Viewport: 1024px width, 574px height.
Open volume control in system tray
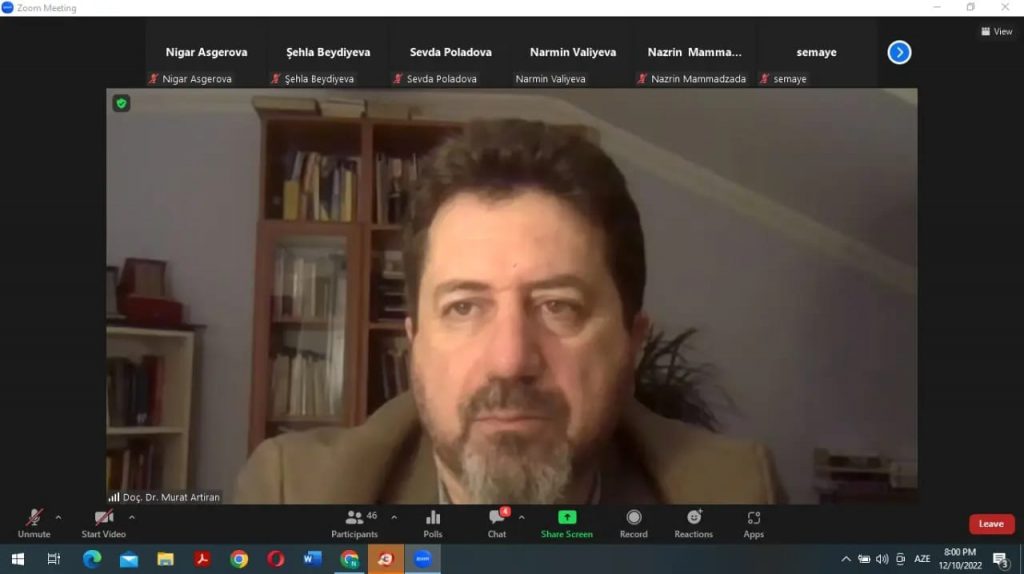pos(882,559)
